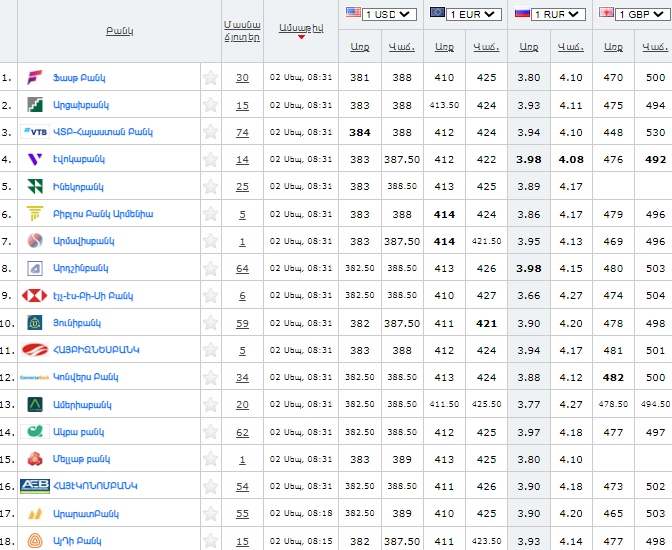Open Ardshinbank's 64 branches link
Viewport: 672px width, 550px height.
(x=242, y=269)
